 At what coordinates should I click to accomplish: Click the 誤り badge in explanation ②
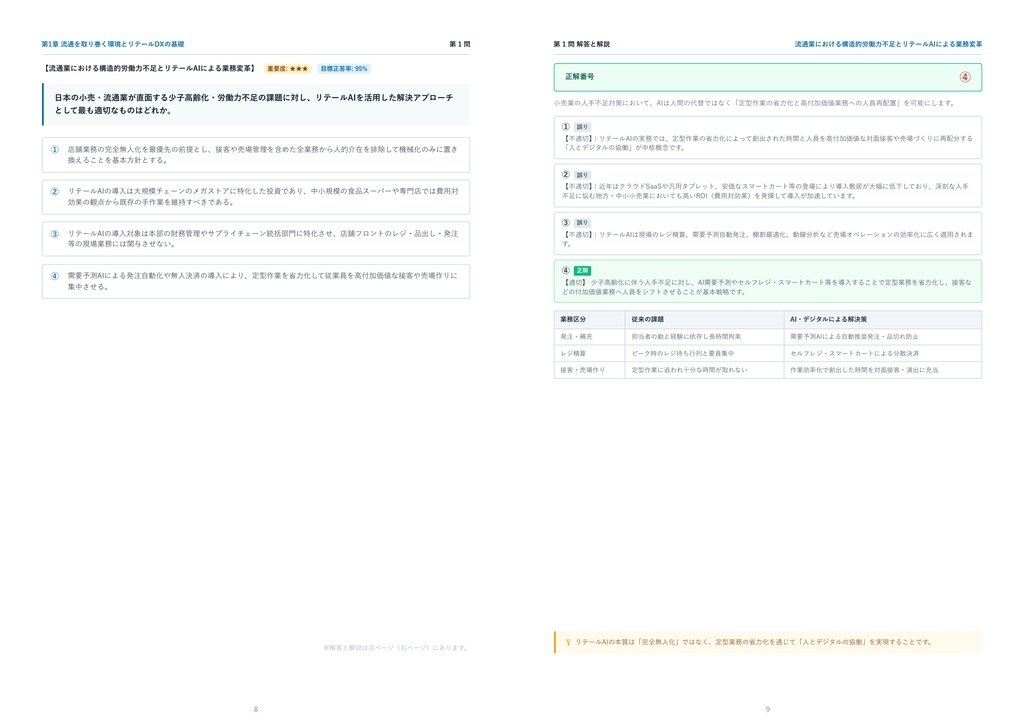point(582,175)
